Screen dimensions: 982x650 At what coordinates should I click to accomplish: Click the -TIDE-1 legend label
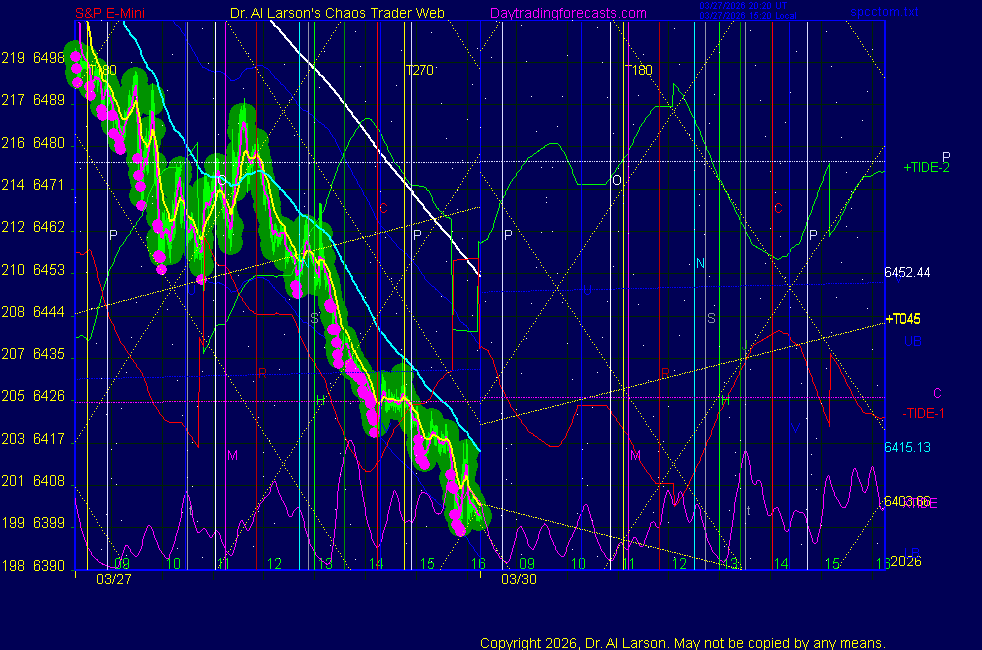[923, 413]
